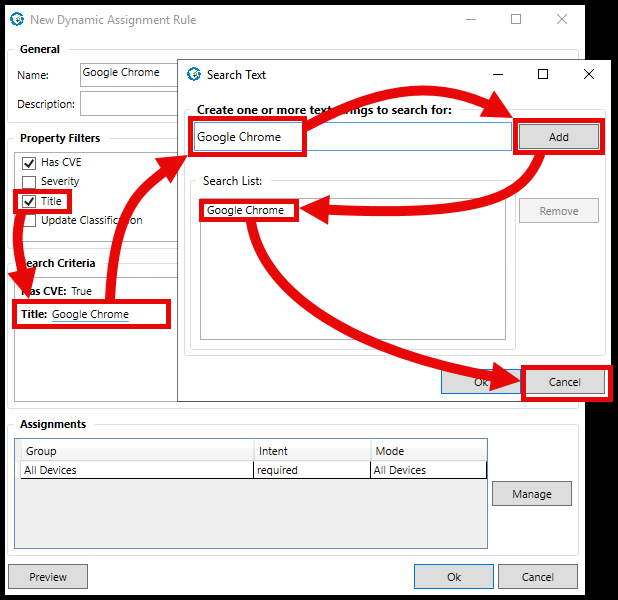The width and height of the screenshot is (618, 600).
Task: Toggle the Title property filter checkbox
Action: [29, 201]
